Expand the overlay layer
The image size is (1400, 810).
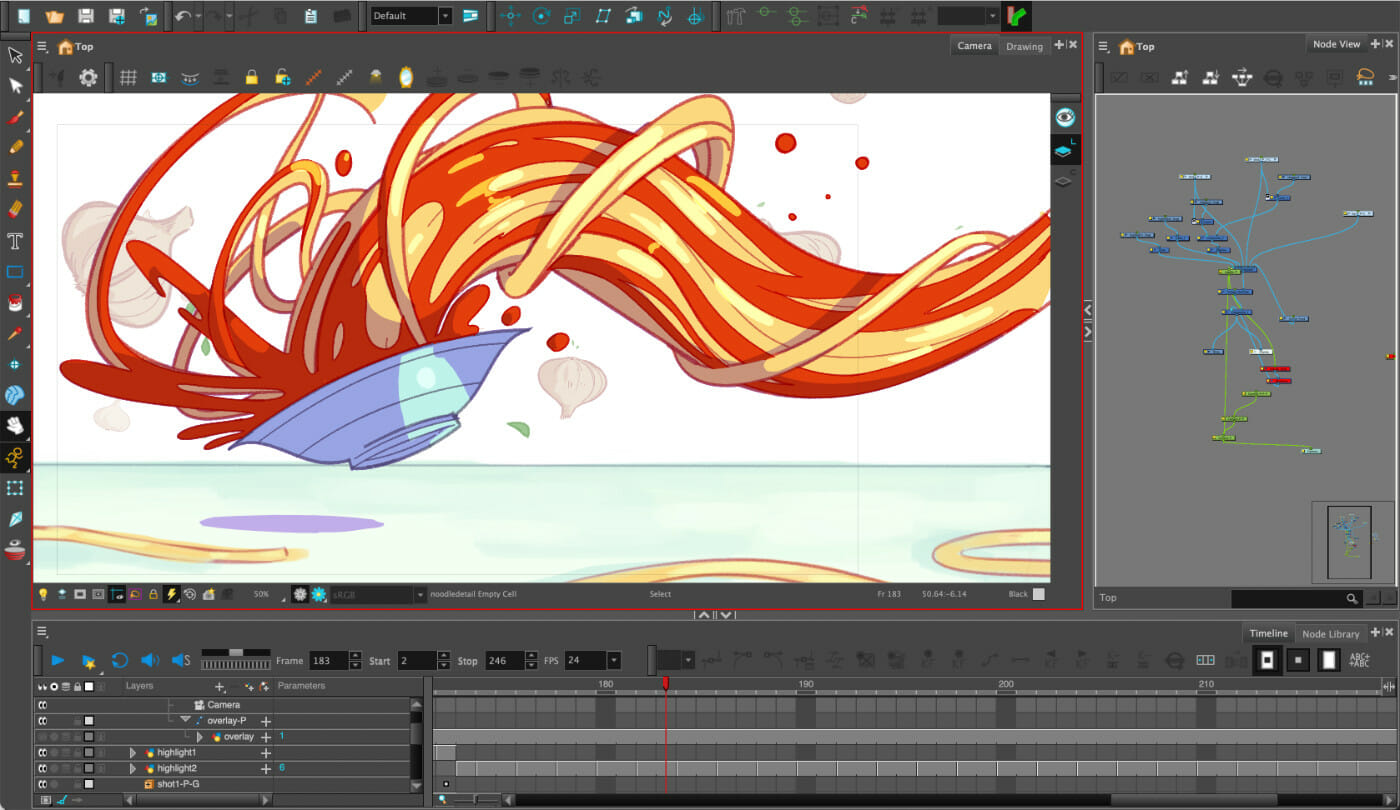coord(200,737)
